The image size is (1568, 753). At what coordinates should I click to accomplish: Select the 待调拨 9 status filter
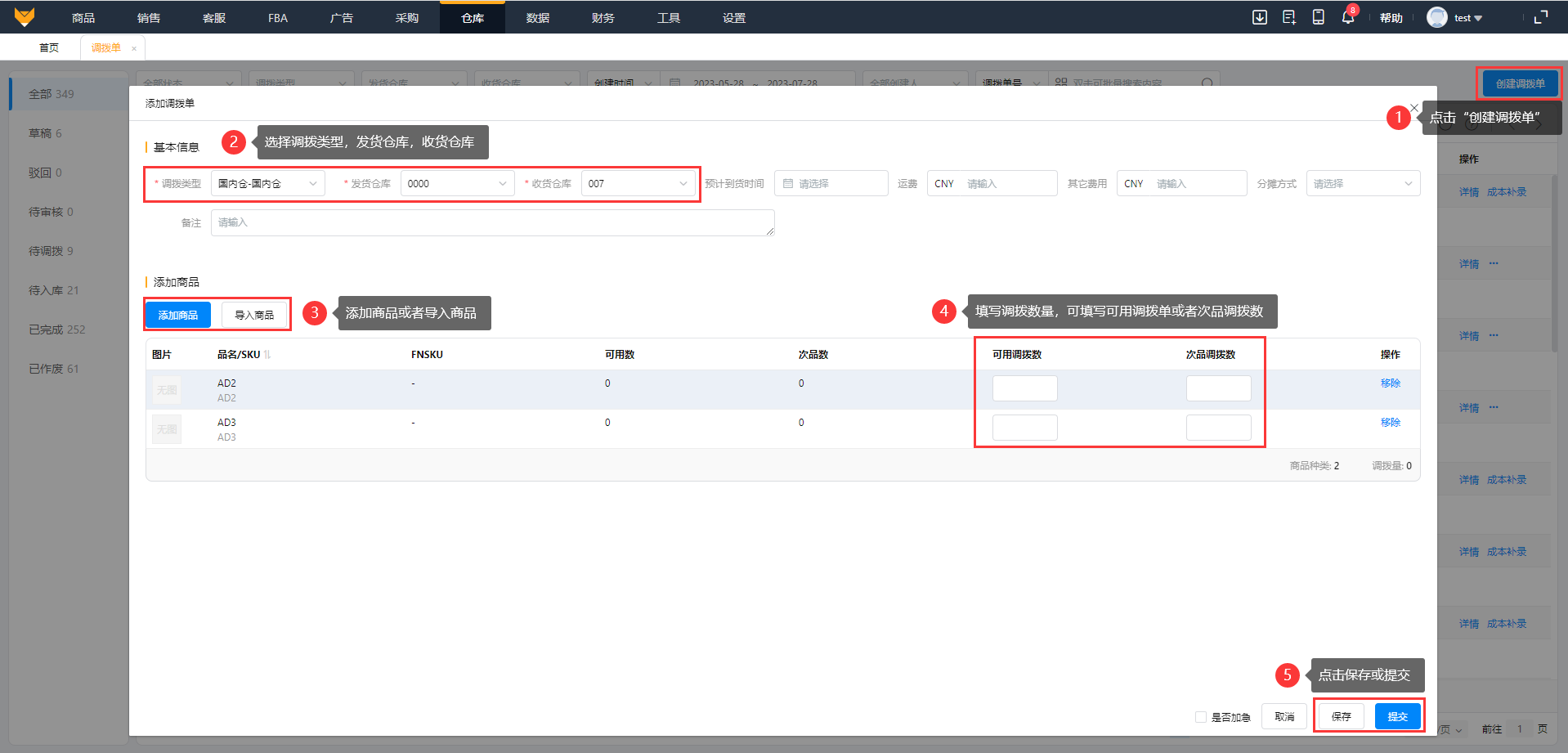[69, 251]
